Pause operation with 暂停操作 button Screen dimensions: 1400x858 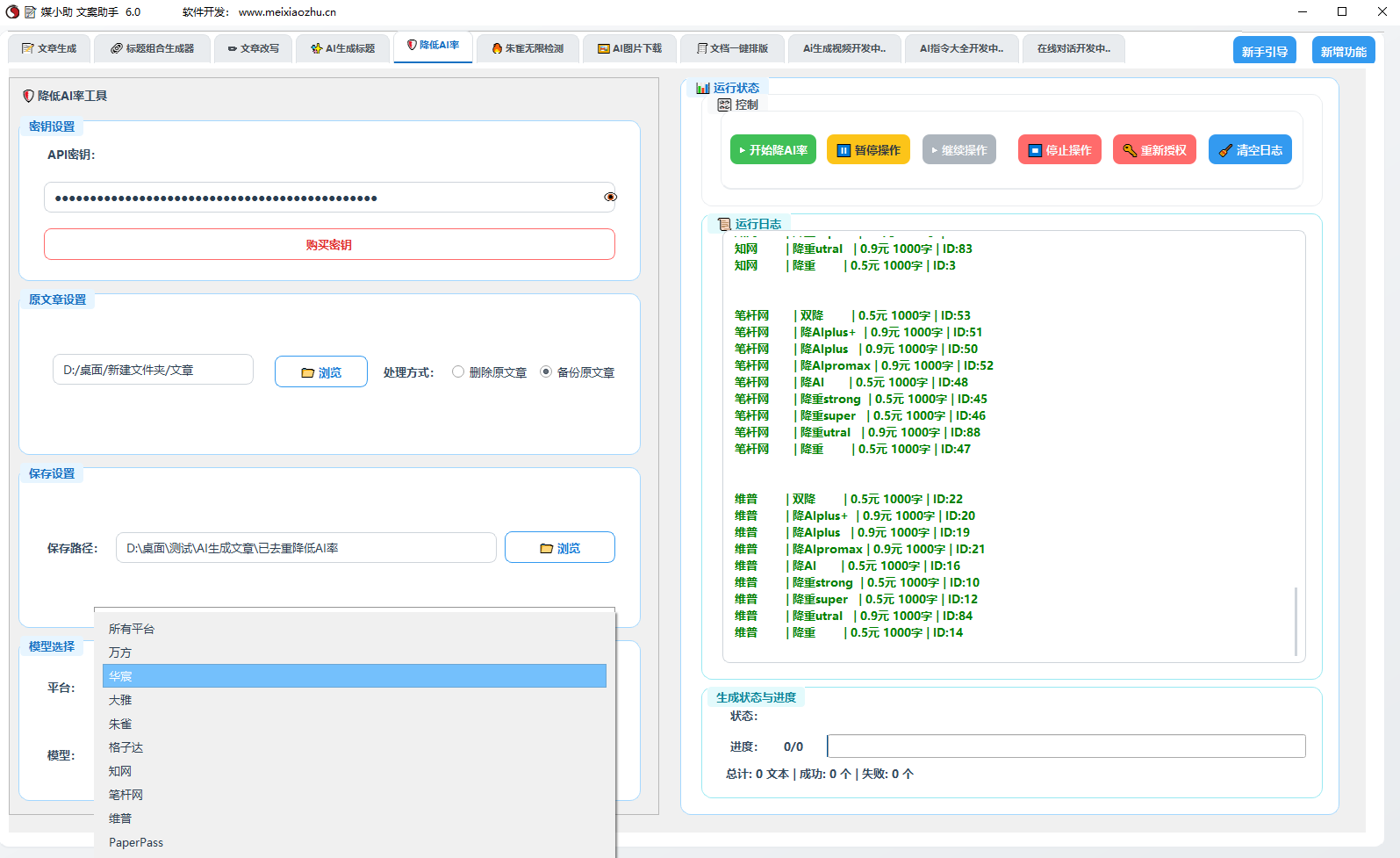[x=868, y=150]
